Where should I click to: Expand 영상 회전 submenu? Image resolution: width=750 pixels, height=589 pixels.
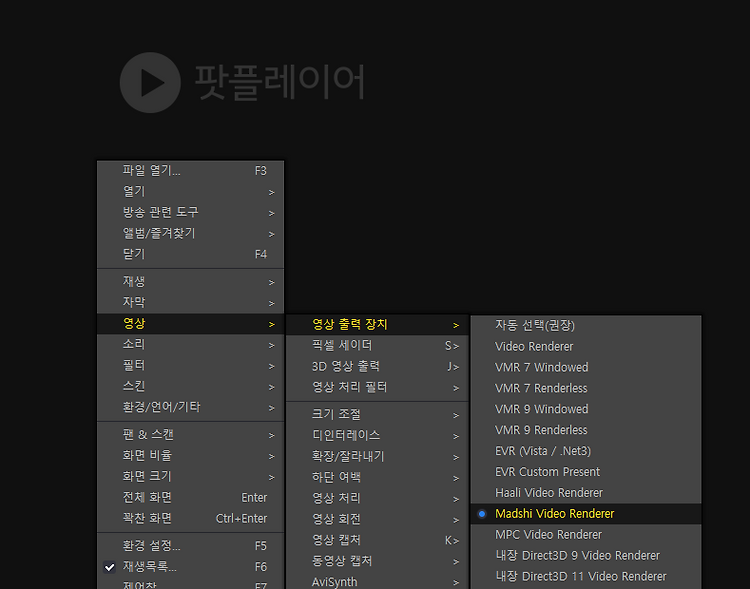377,520
